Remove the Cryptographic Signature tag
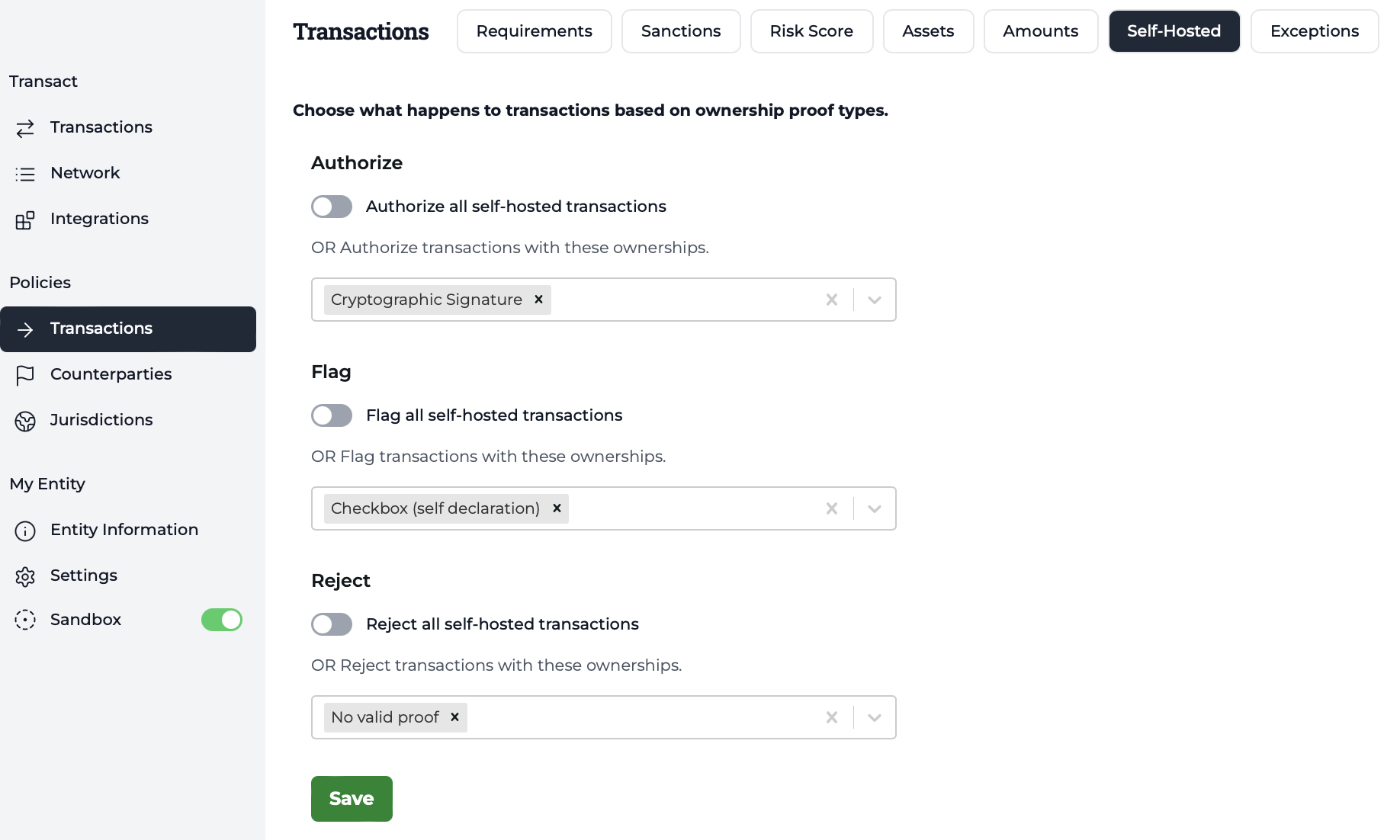This screenshot has width=1400, height=840. (x=538, y=300)
